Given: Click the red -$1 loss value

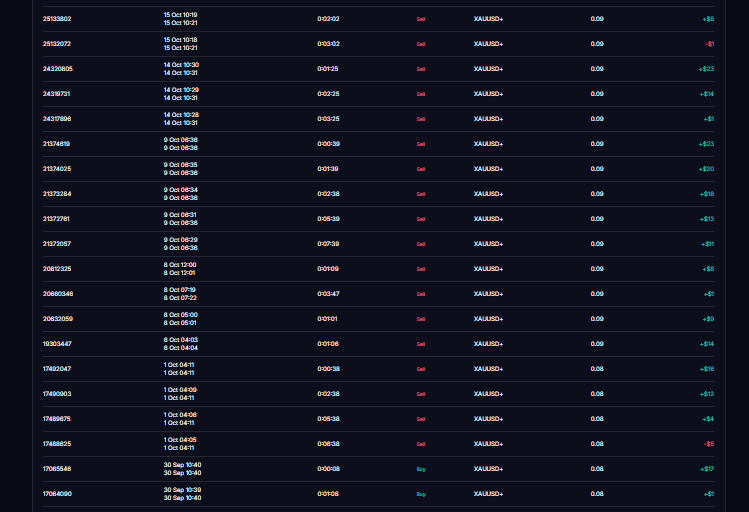Looking at the screenshot, I should pyautogui.click(x=709, y=44).
